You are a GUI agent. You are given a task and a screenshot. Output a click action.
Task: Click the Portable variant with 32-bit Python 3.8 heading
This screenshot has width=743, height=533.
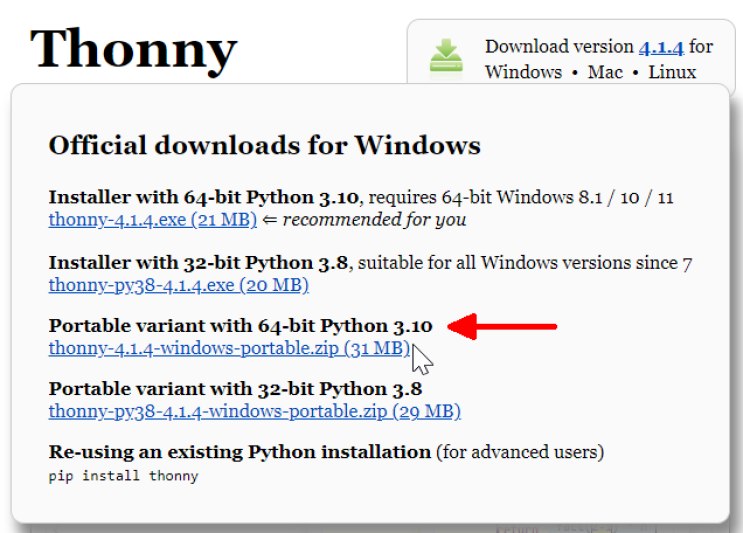(x=235, y=389)
